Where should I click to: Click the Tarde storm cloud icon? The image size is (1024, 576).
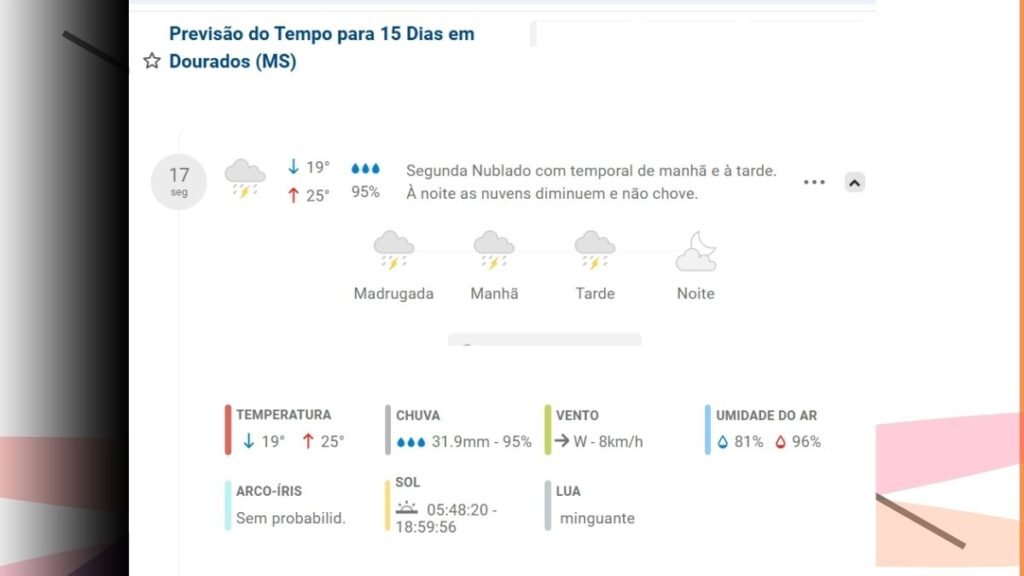click(x=595, y=250)
